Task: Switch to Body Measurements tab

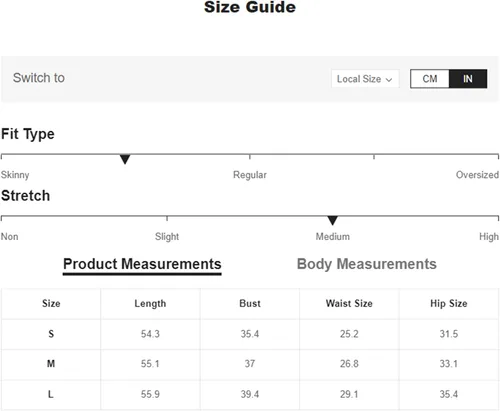Action: coord(367,264)
